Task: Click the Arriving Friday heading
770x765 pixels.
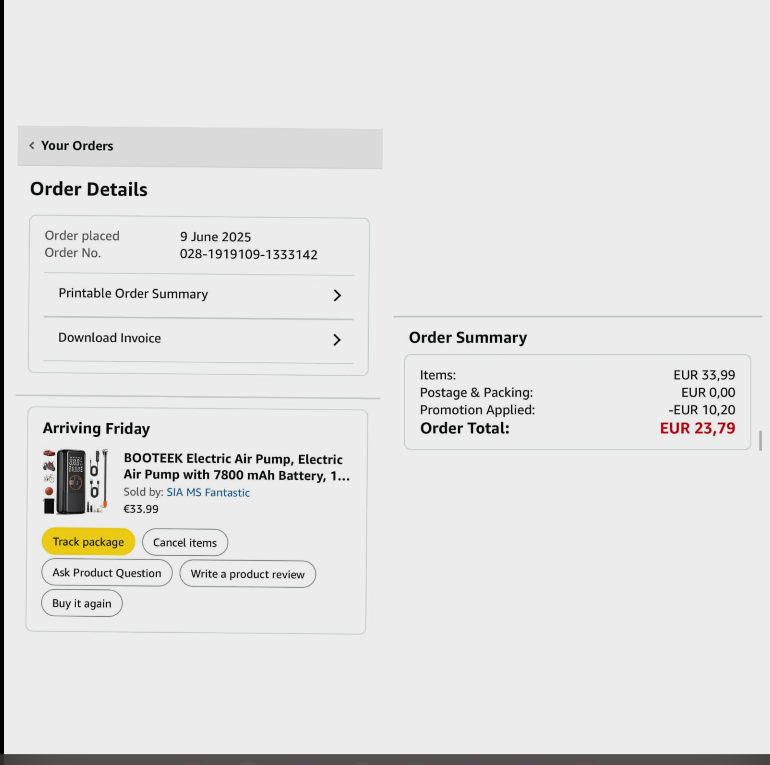Action: coord(96,428)
